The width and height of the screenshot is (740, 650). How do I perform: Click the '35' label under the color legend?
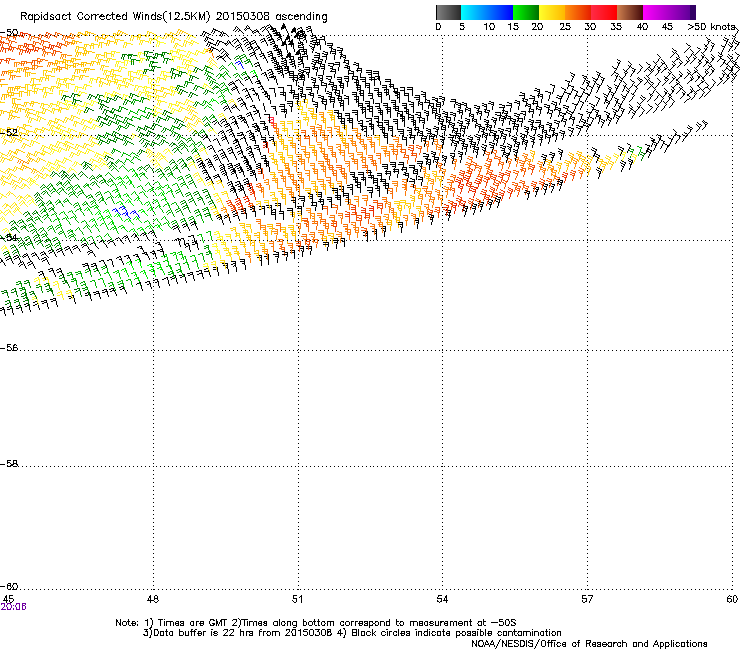click(616, 27)
